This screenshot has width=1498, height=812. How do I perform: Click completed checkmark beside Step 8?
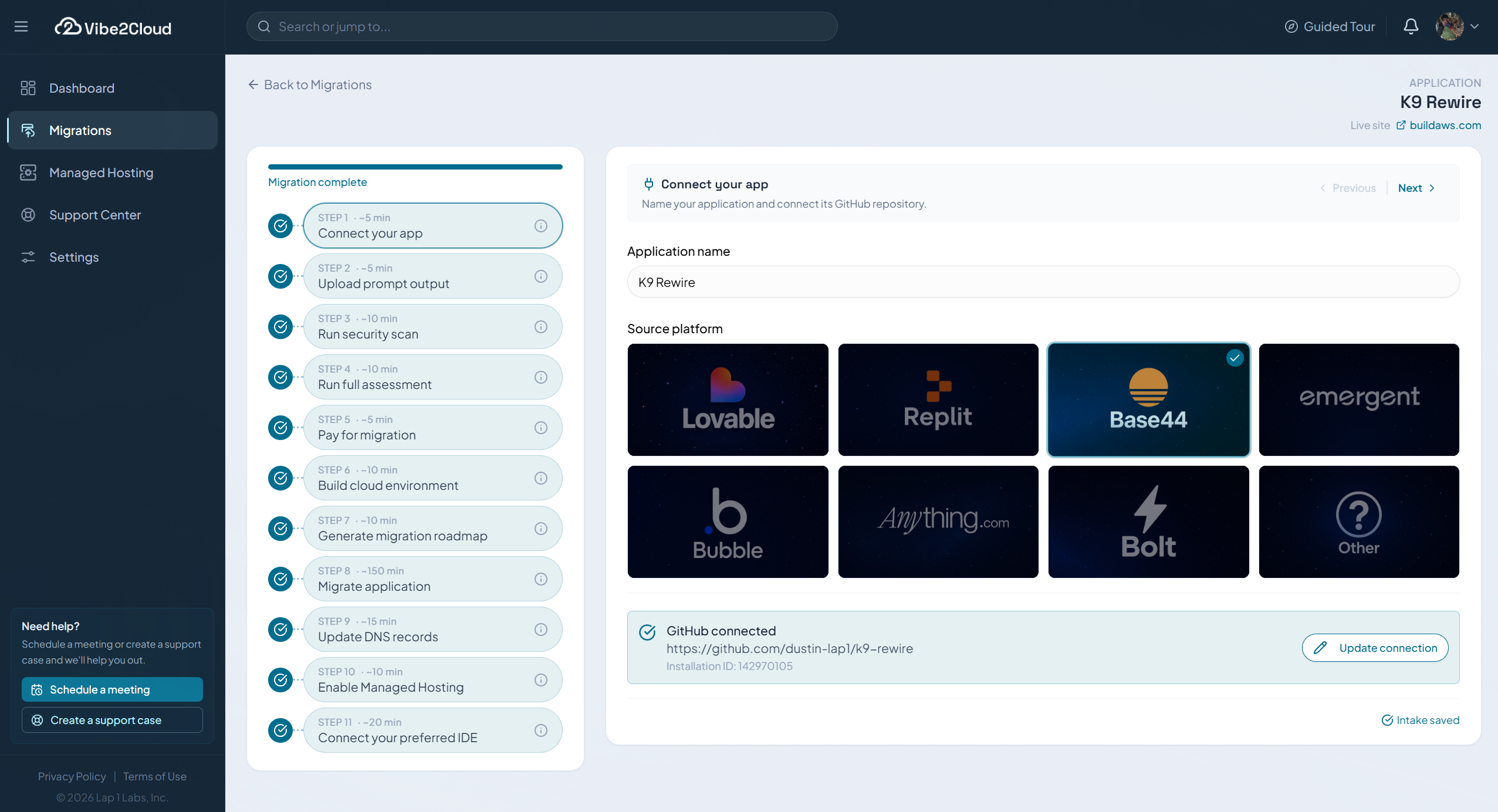click(280, 579)
